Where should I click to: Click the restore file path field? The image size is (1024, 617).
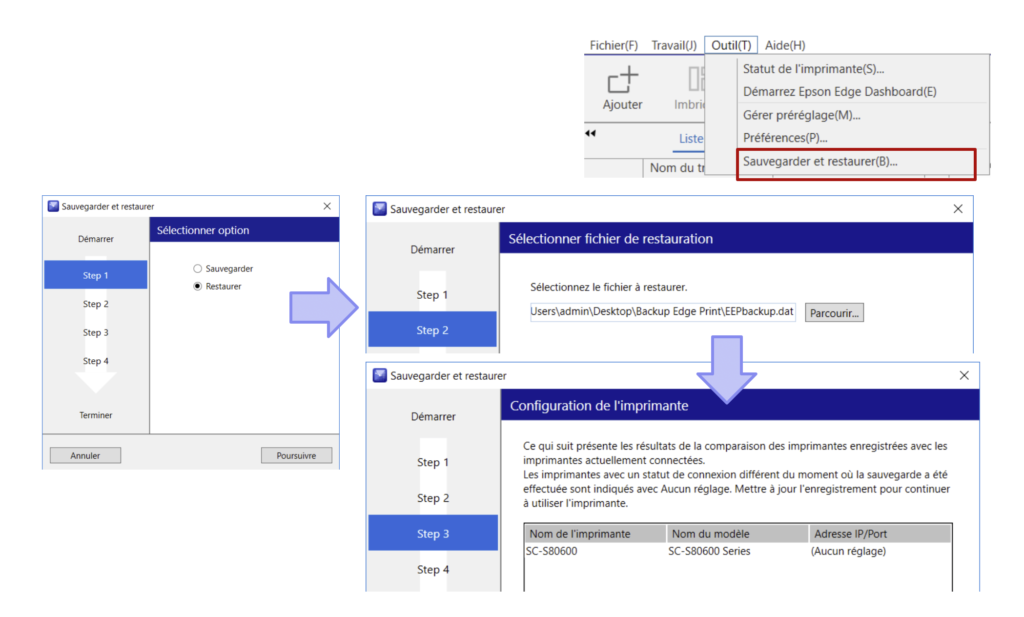click(662, 312)
